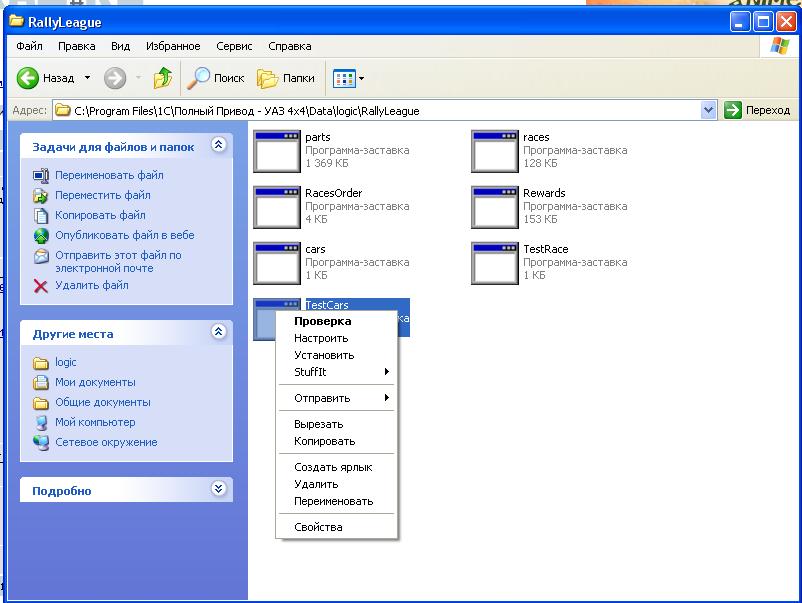
Task: Choose Создать ярлык in the context menu
Action: (x=337, y=467)
